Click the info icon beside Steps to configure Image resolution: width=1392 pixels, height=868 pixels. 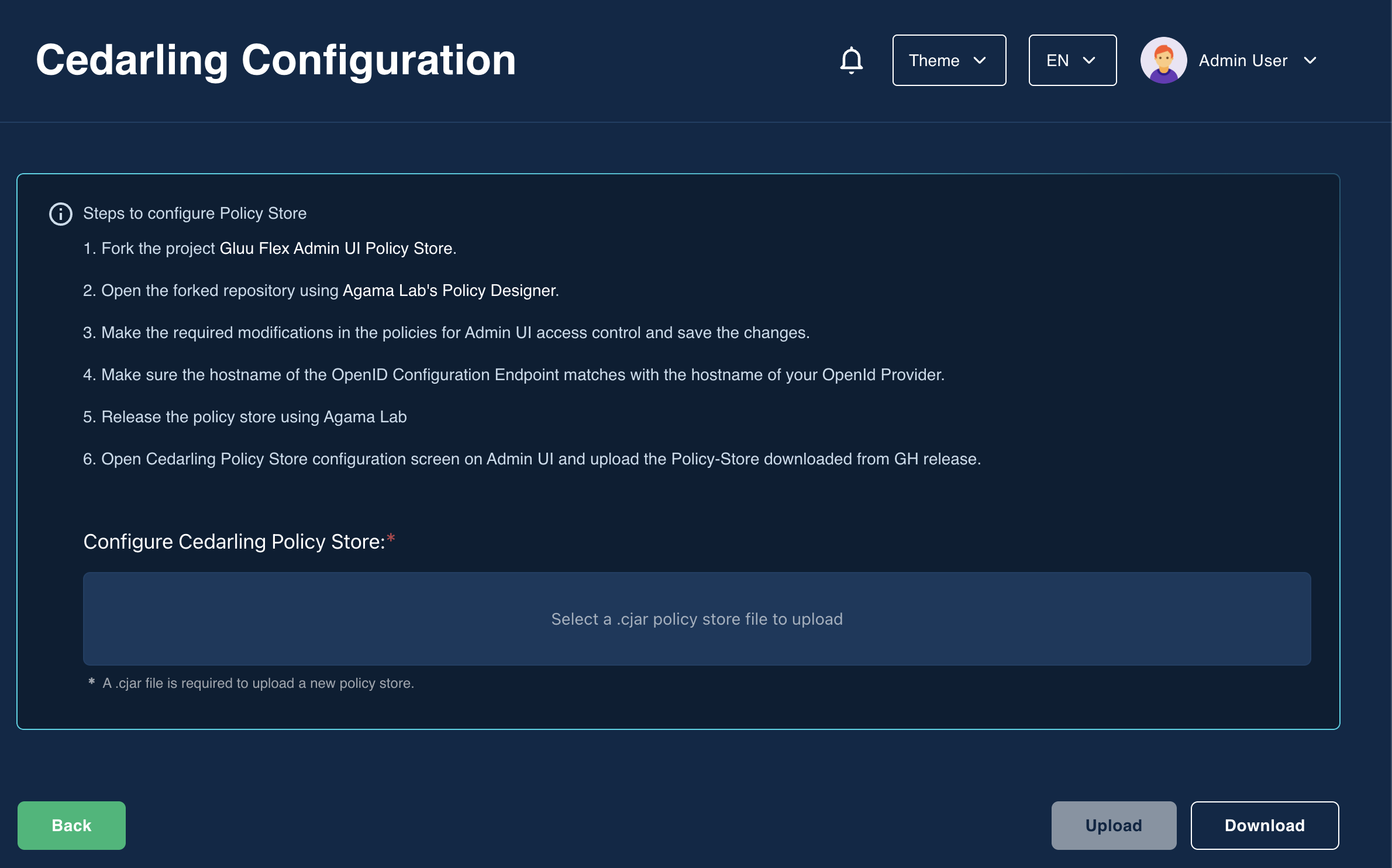pyautogui.click(x=61, y=214)
